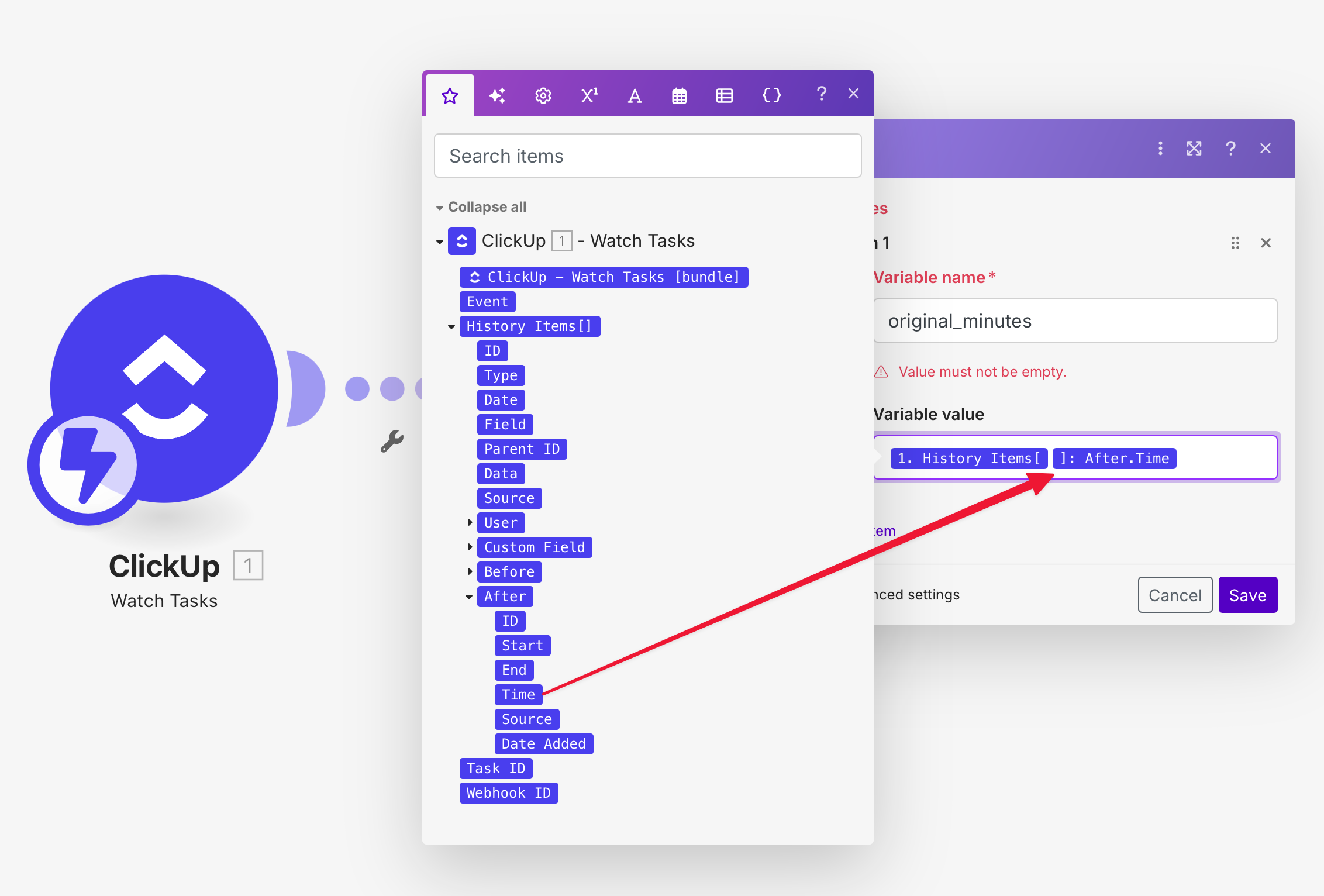This screenshot has width=1324, height=896.
Task: Expand the Custom Field collection
Action: (470, 547)
